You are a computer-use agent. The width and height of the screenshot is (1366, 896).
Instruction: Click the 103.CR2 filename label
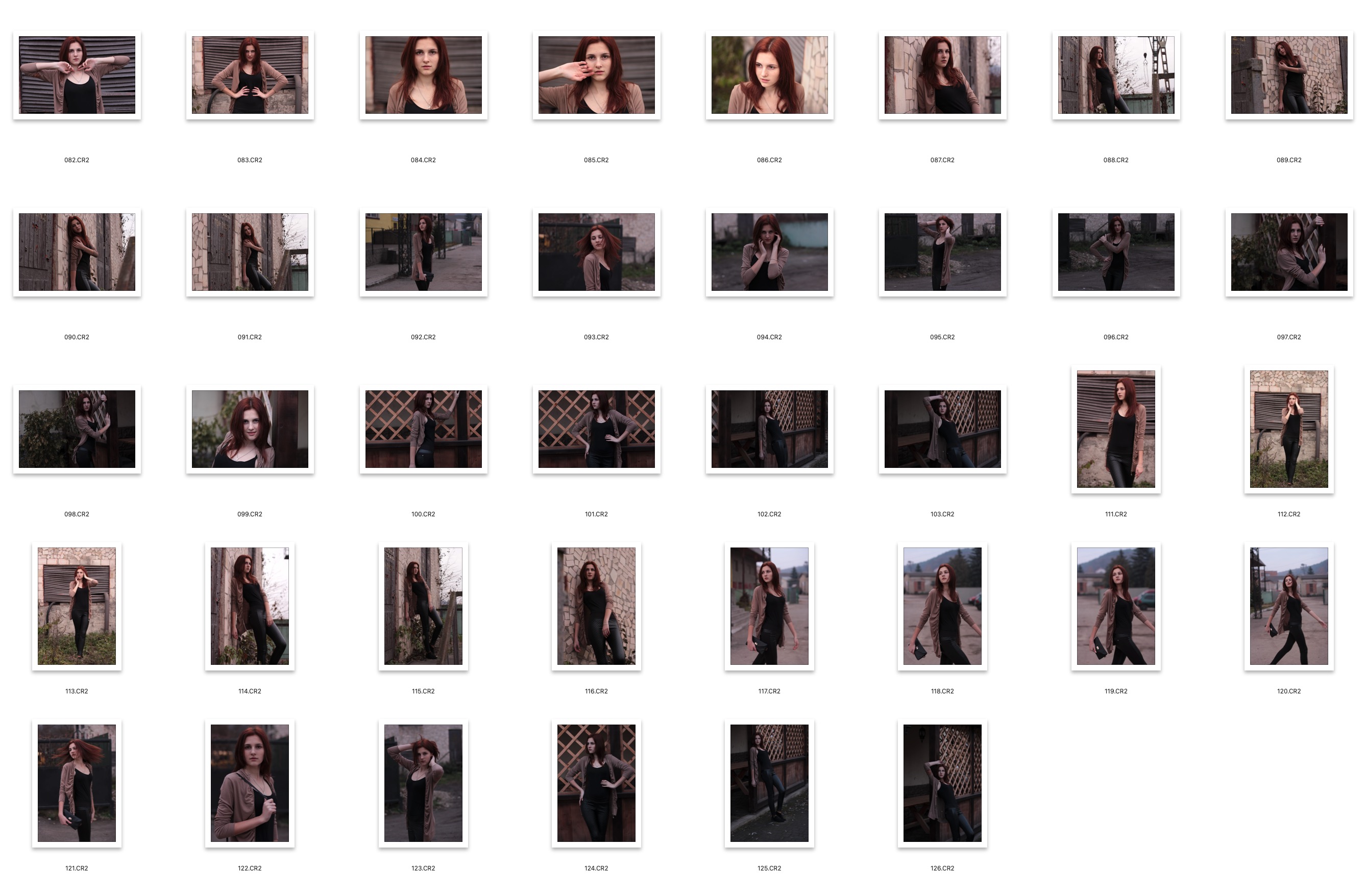[x=942, y=514]
